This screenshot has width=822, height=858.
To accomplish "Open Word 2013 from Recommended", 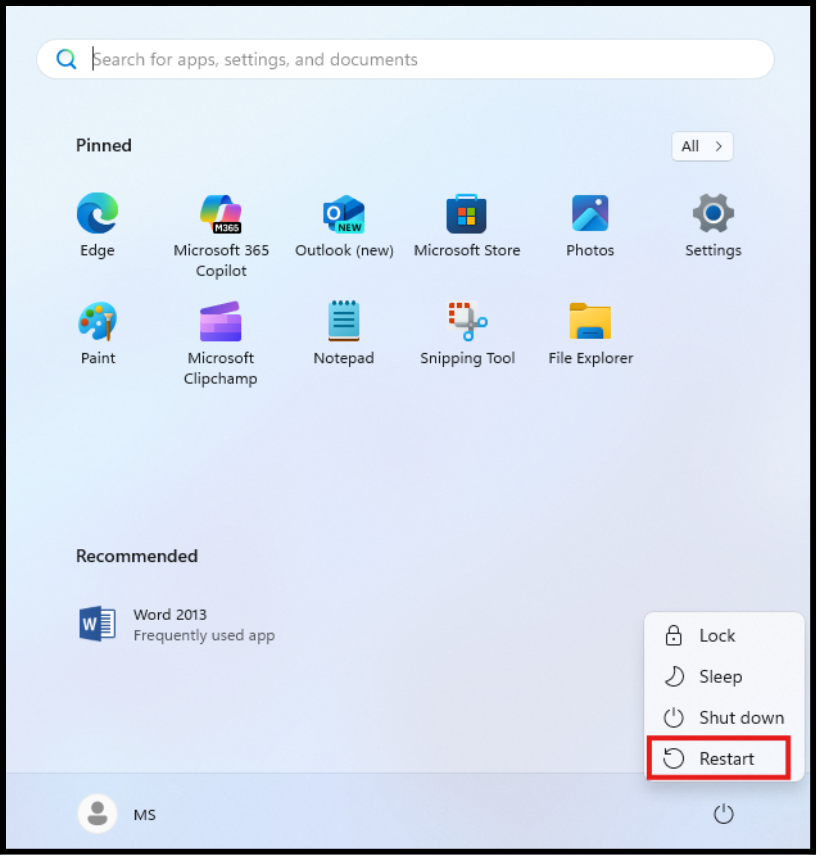I will click(176, 624).
